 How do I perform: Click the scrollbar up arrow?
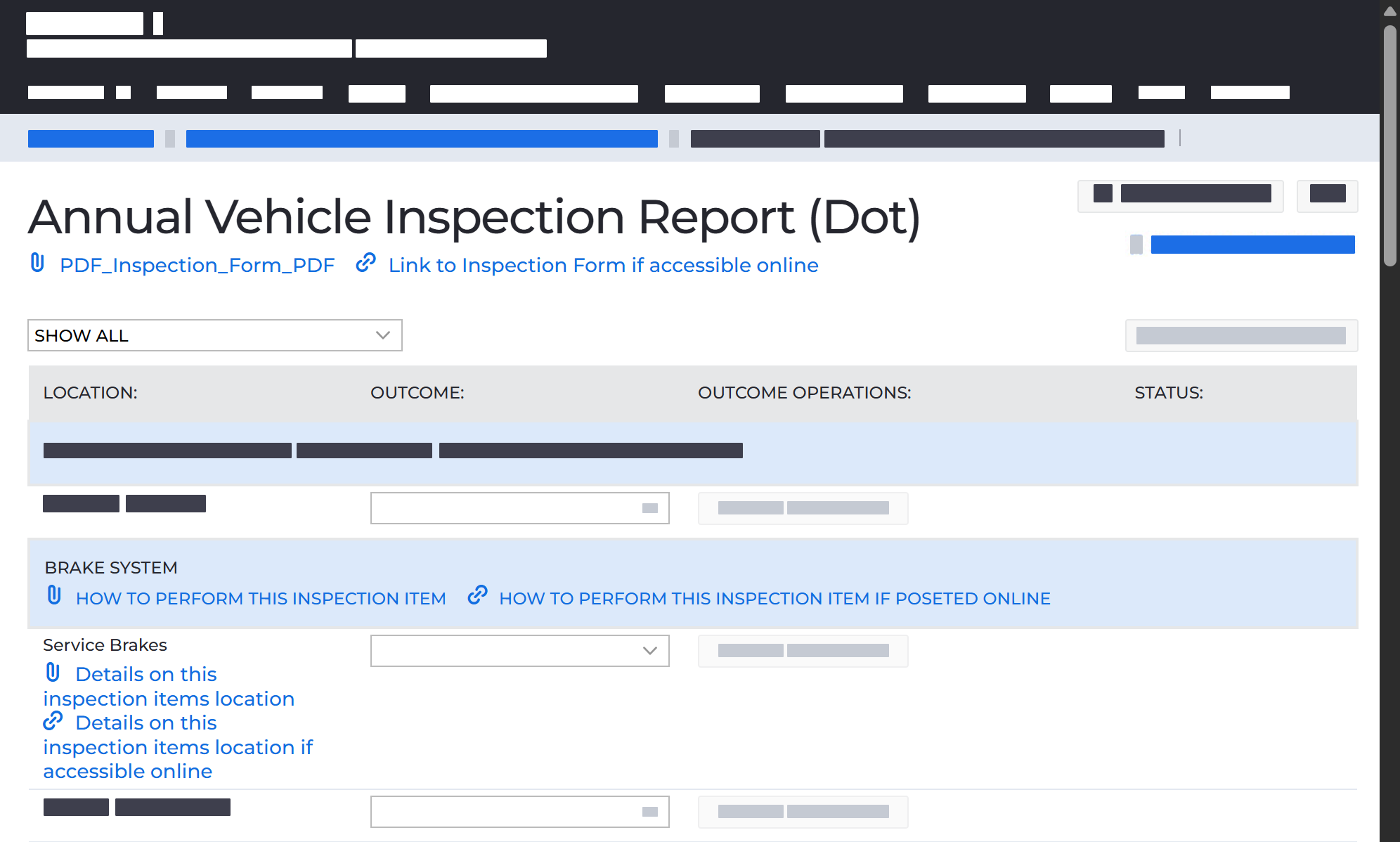pos(1389,11)
